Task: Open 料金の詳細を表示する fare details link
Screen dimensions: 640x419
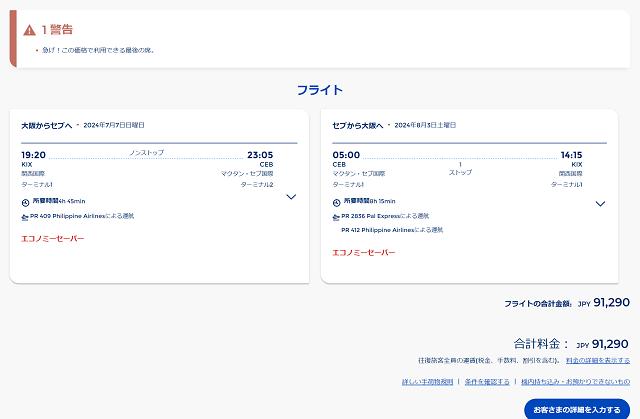Action: (597, 360)
